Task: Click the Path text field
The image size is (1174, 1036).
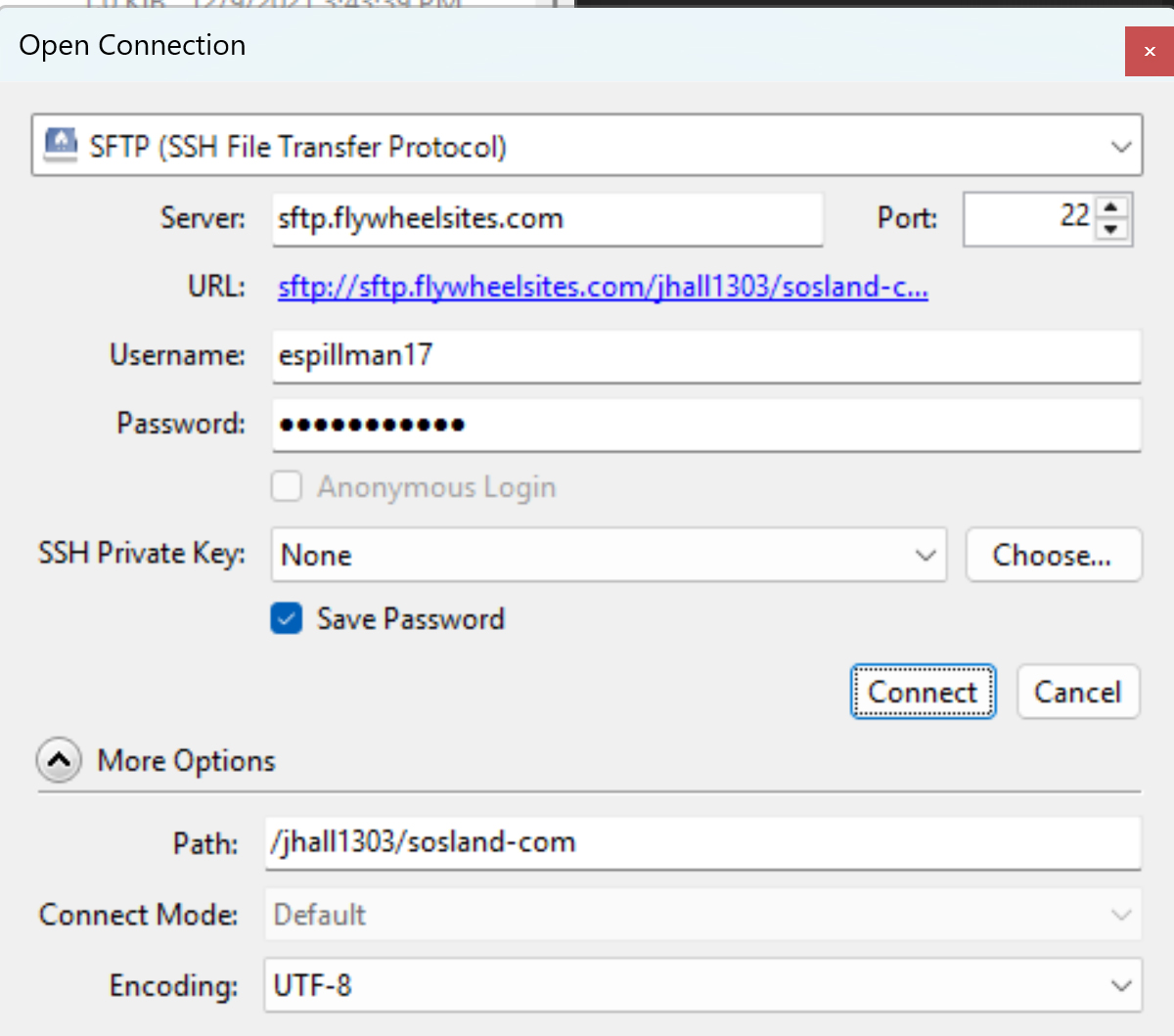Action: point(702,842)
